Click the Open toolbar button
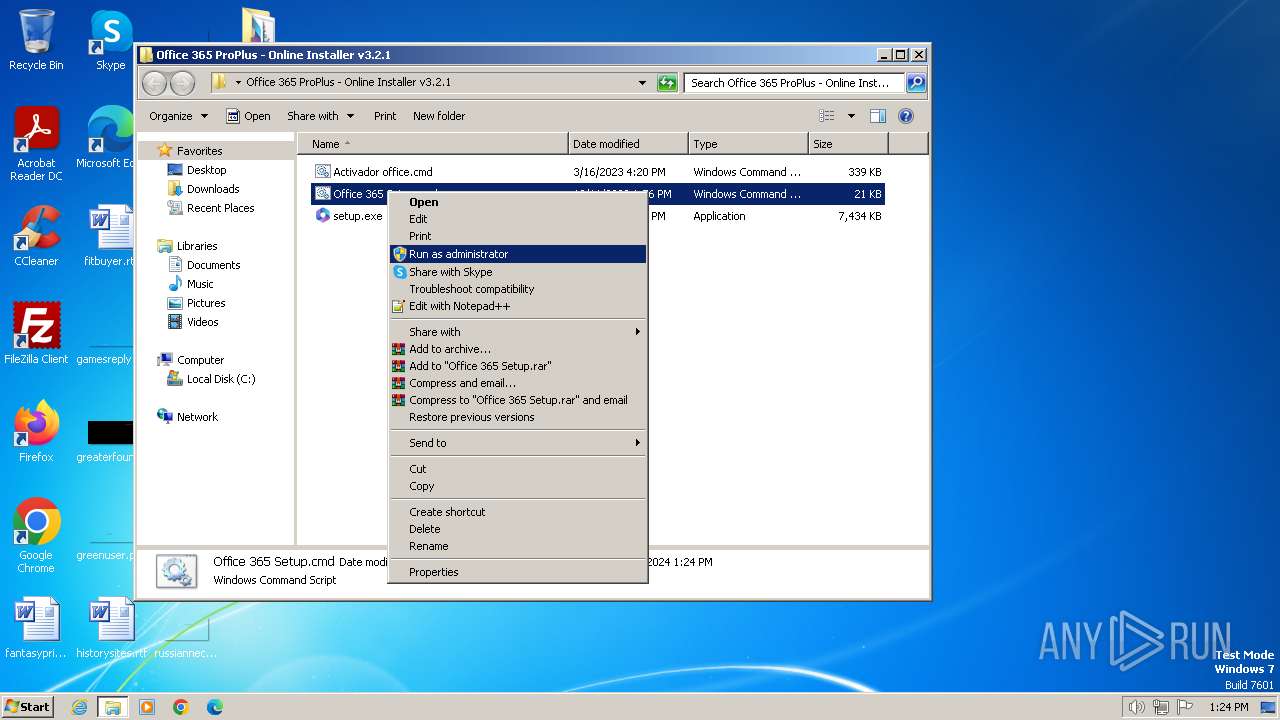Image resolution: width=1280 pixels, height=720 pixels. pyautogui.click(x=248, y=116)
